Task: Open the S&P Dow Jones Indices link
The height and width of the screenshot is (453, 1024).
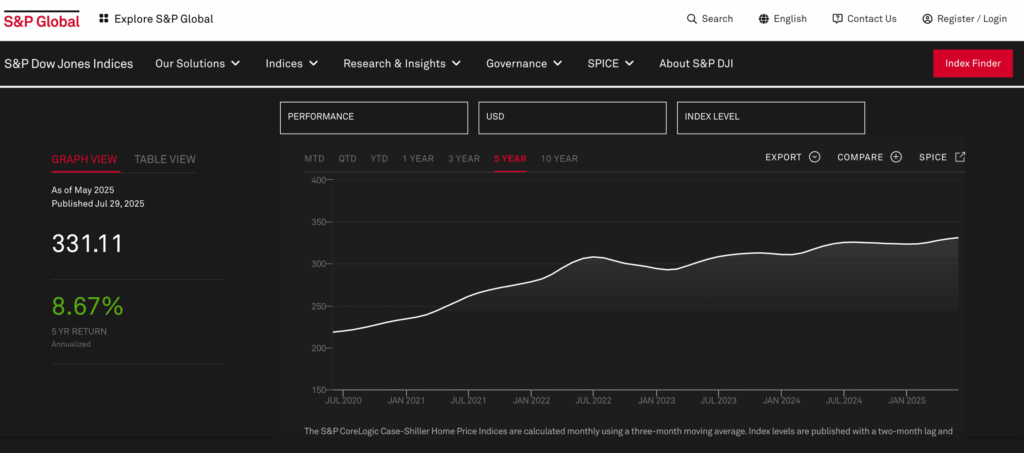Action: coord(68,64)
